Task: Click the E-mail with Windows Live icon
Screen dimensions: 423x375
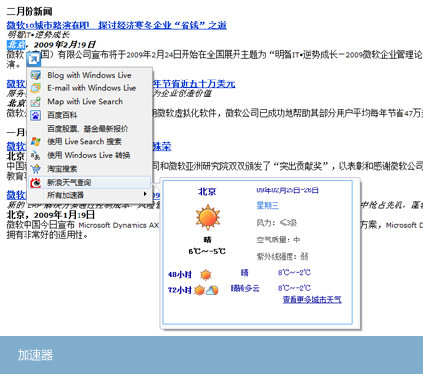Action: 36,88
